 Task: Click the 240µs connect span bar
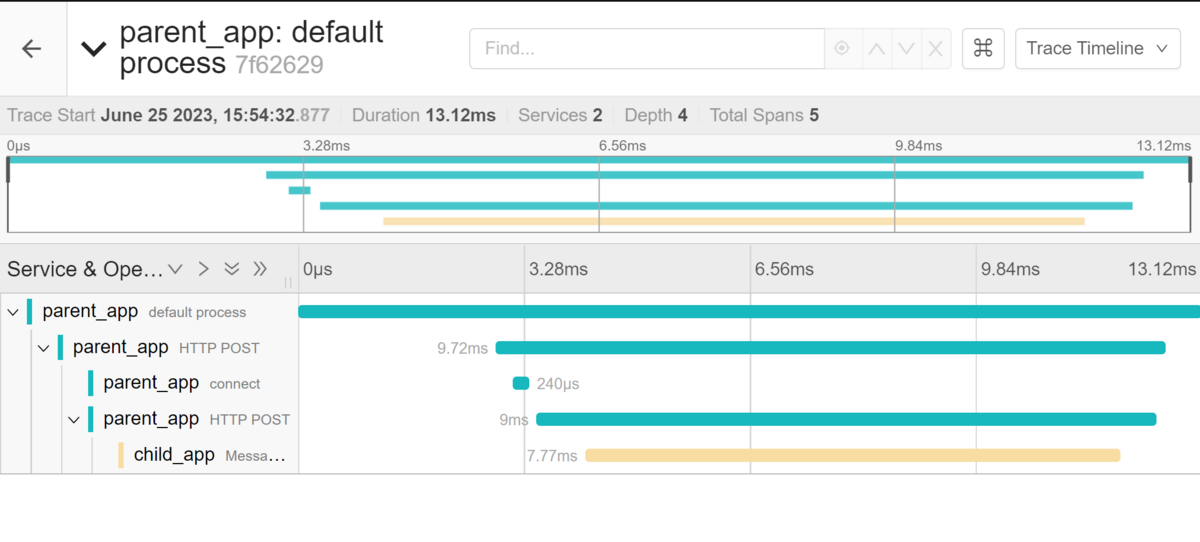tap(521, 383)
